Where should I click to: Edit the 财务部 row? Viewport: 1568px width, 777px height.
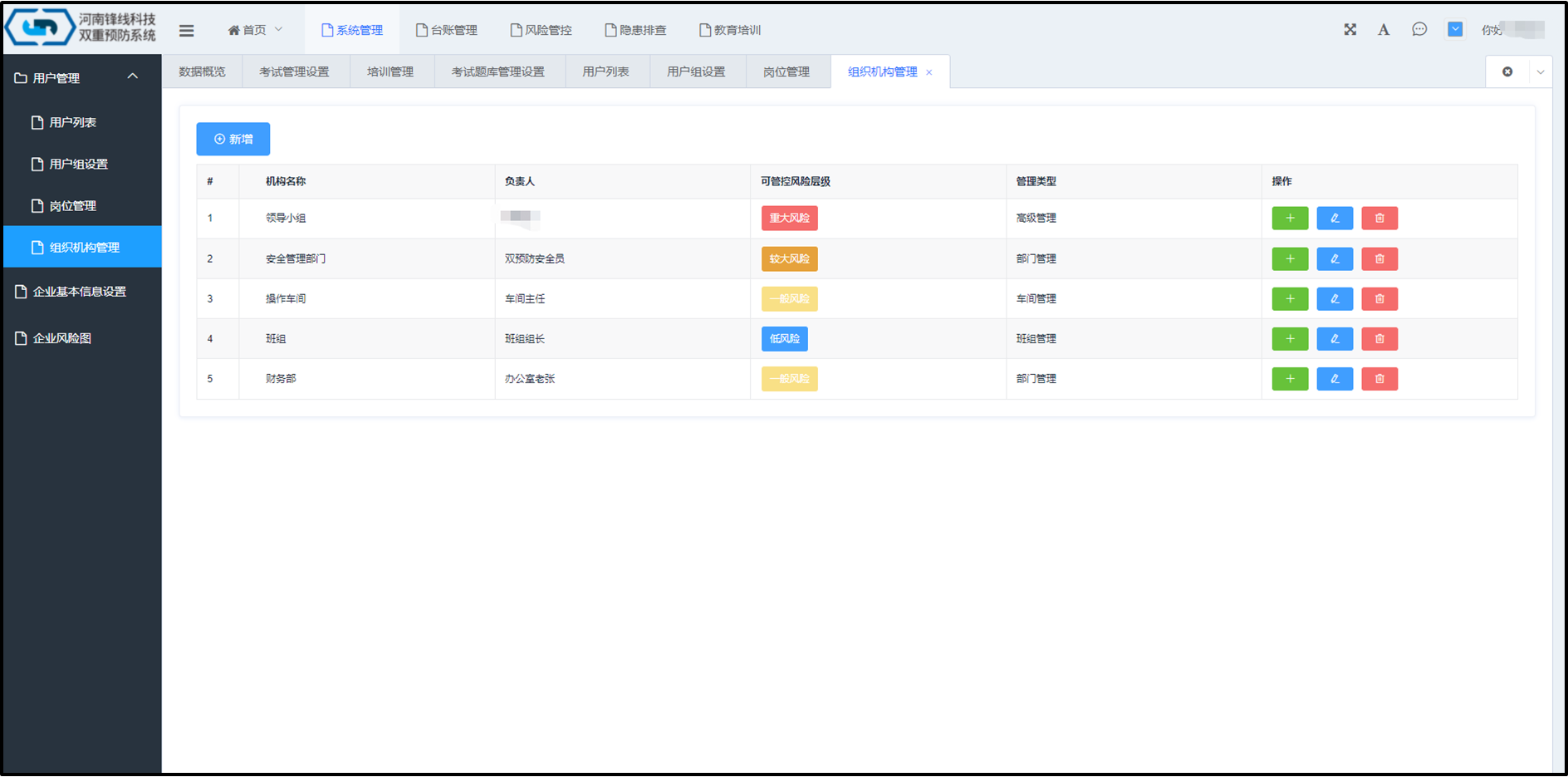click(1334, 379)
